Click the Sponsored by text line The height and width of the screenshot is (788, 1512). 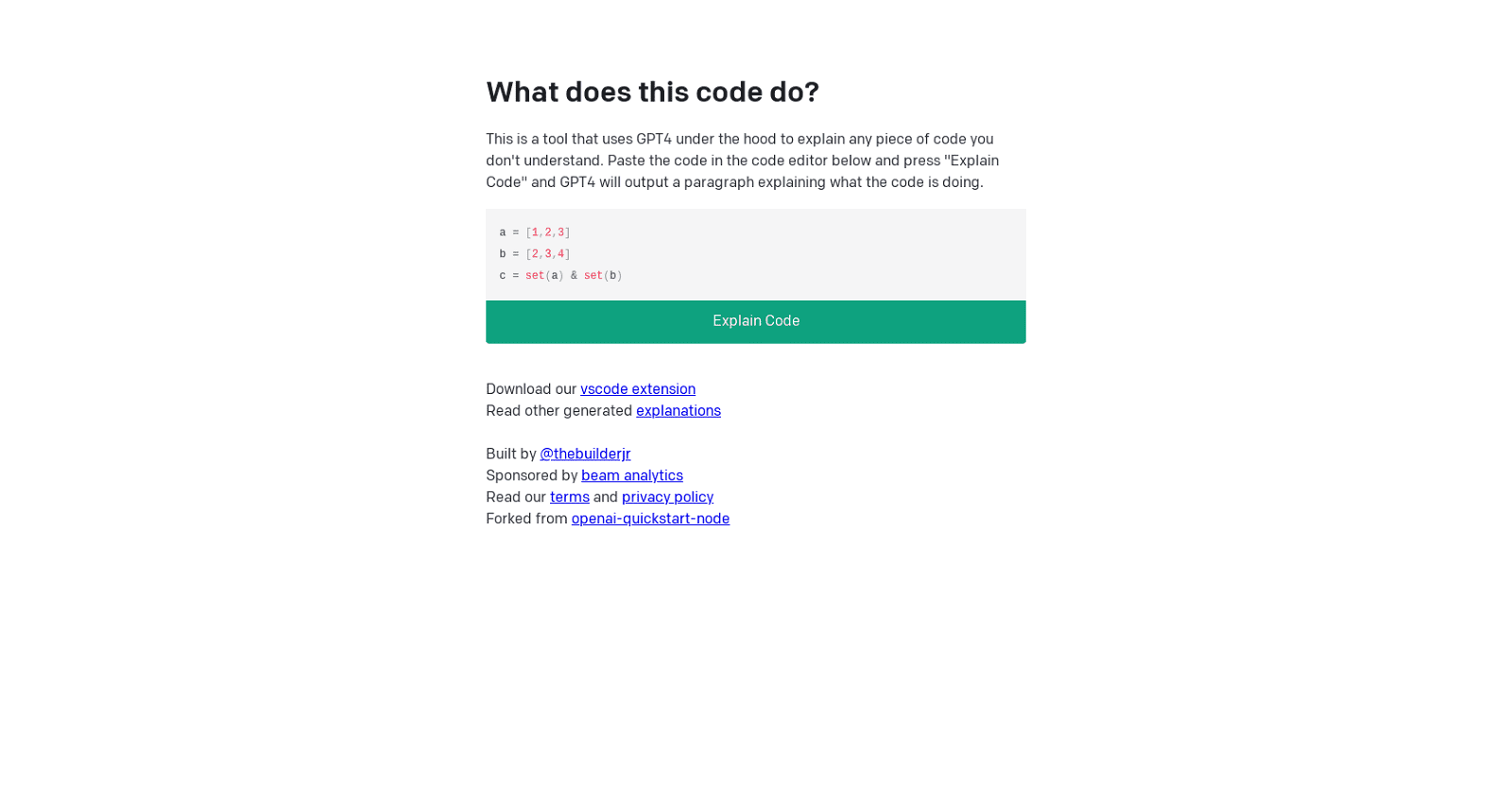pyautogui.click(x=532, y=475)
